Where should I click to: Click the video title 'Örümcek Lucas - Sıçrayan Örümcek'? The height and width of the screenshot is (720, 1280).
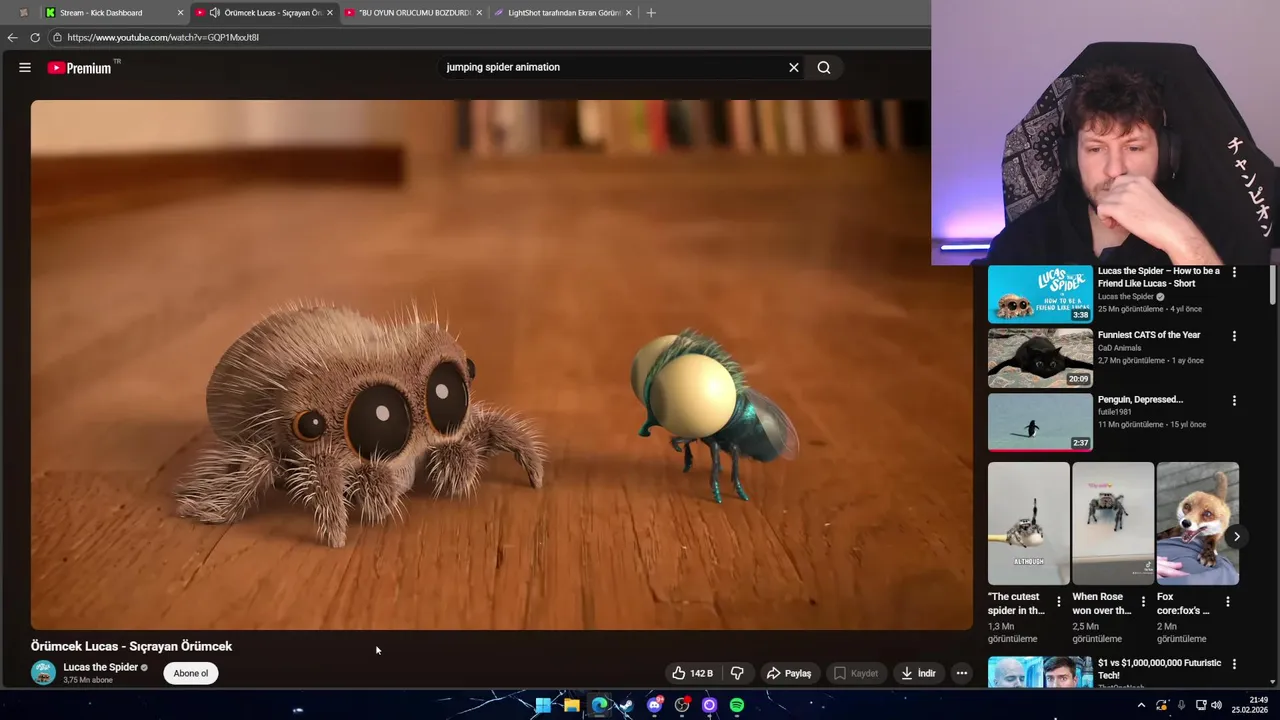coord(131,646)
